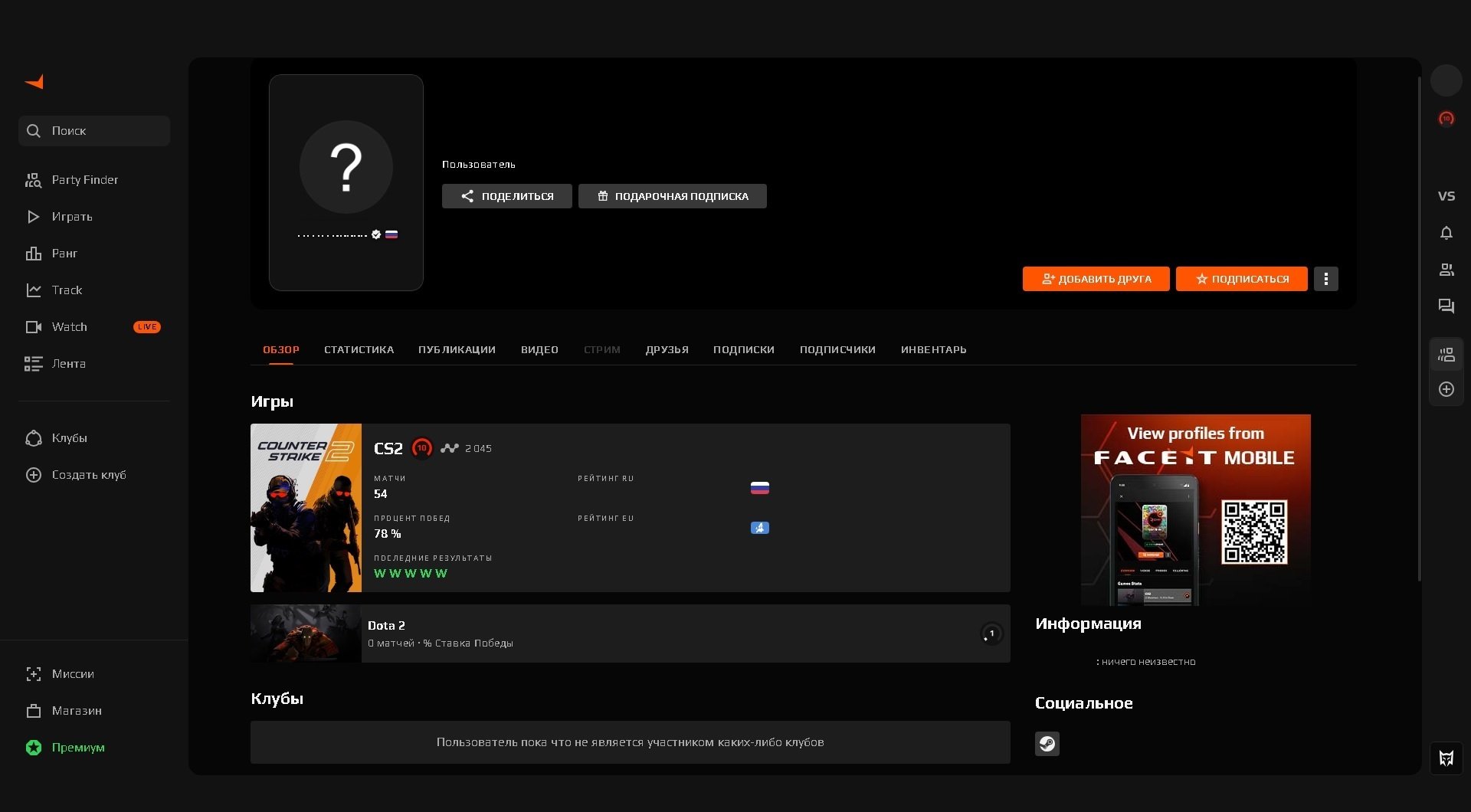Open the VS matchmaking icon
This screenshot has height=812, width=1471.
1446,196
